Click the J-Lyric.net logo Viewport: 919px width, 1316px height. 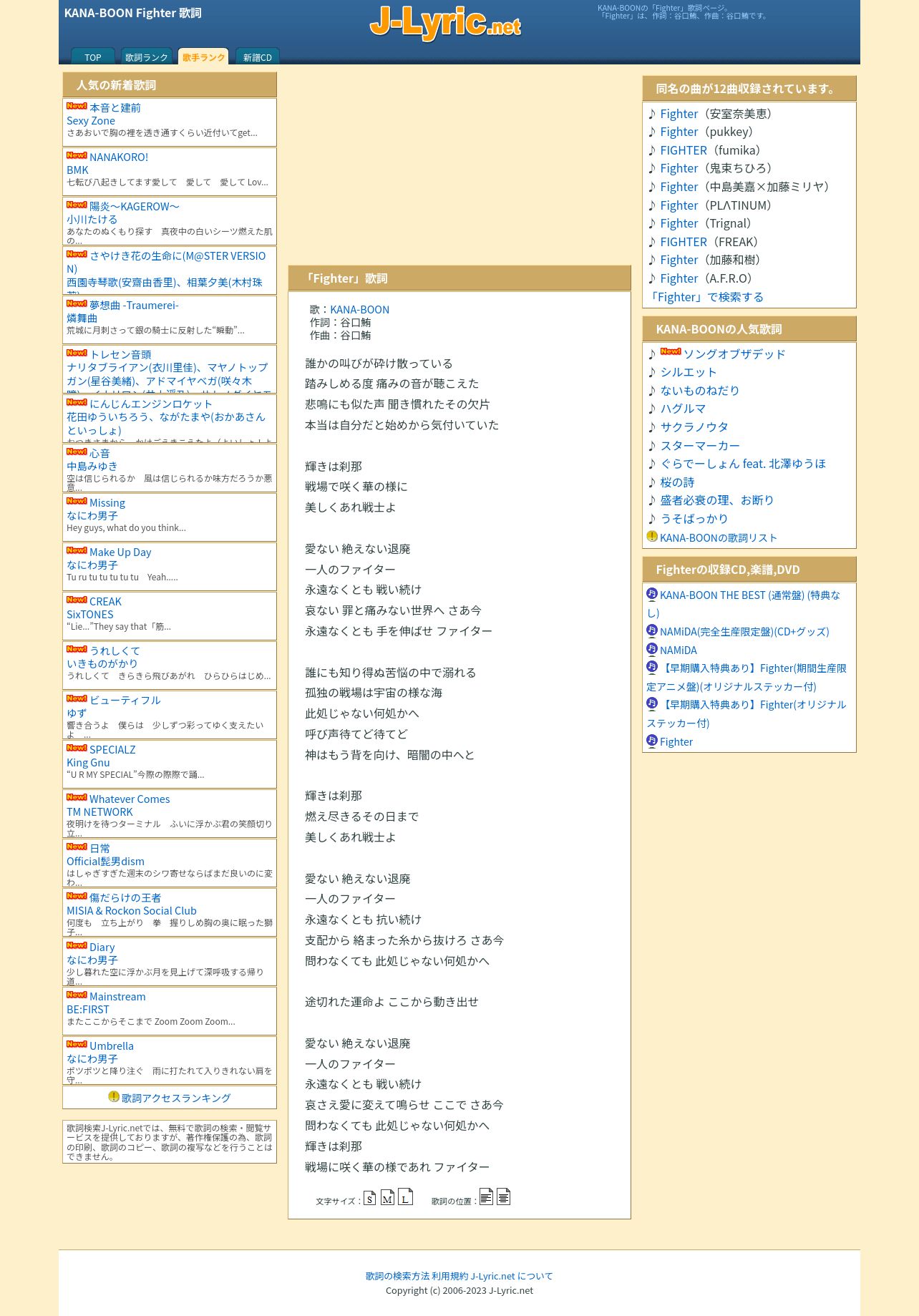click(x=445, y=23)
